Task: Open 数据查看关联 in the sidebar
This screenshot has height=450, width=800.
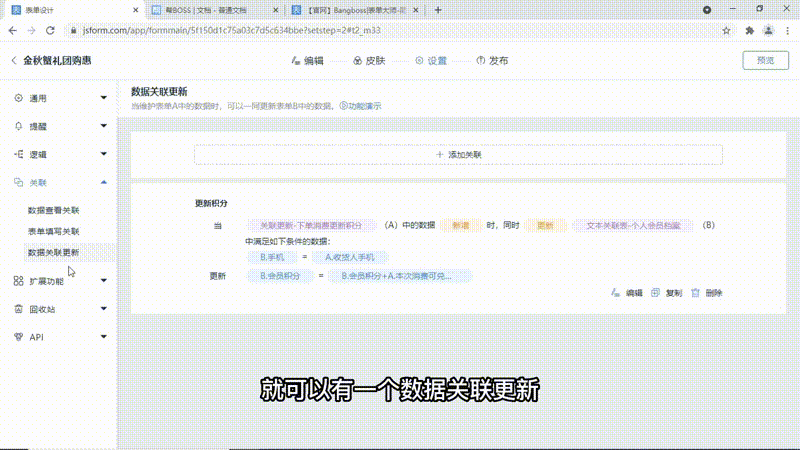Action: (53, 211)
